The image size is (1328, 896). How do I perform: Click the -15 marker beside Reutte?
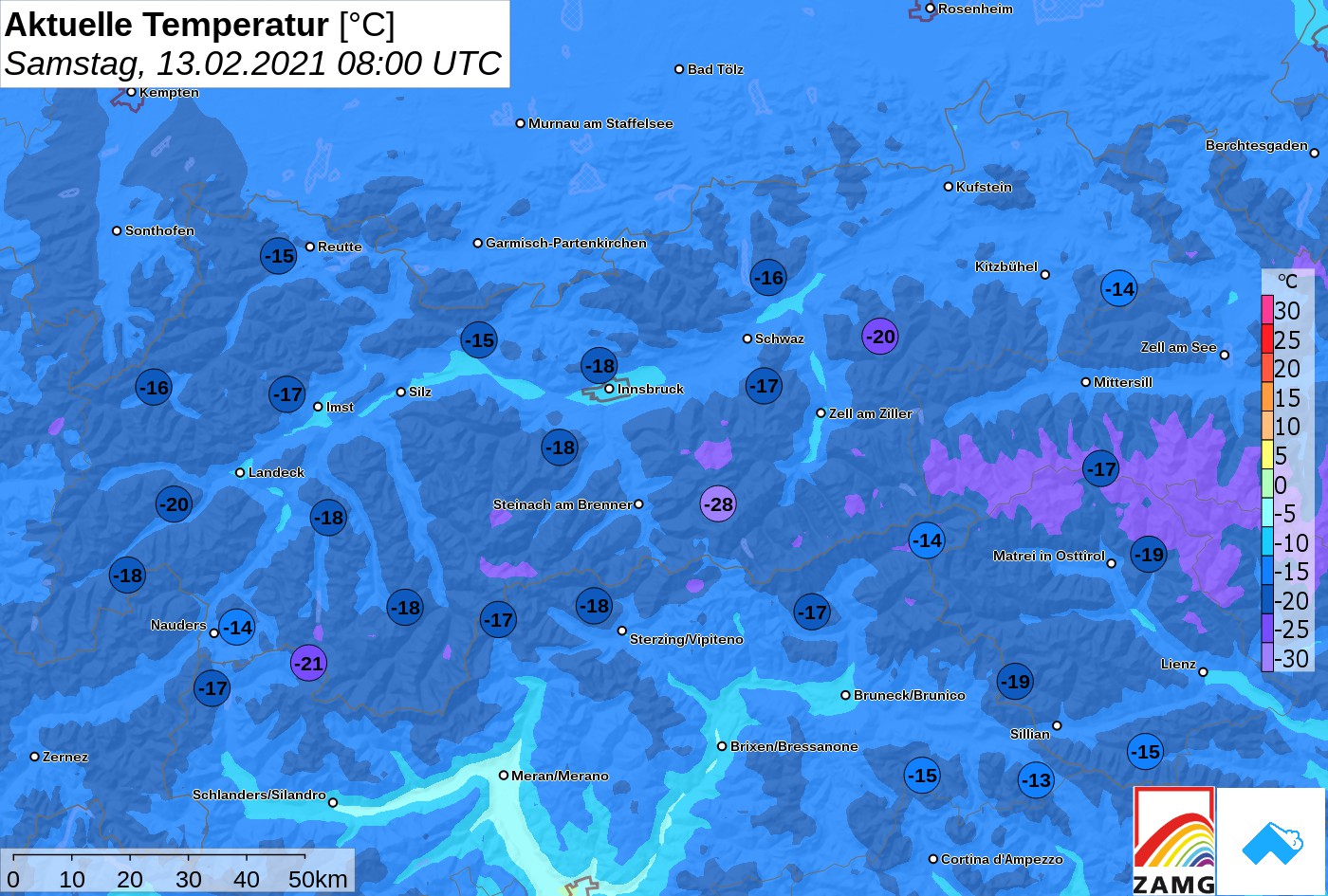279,256
